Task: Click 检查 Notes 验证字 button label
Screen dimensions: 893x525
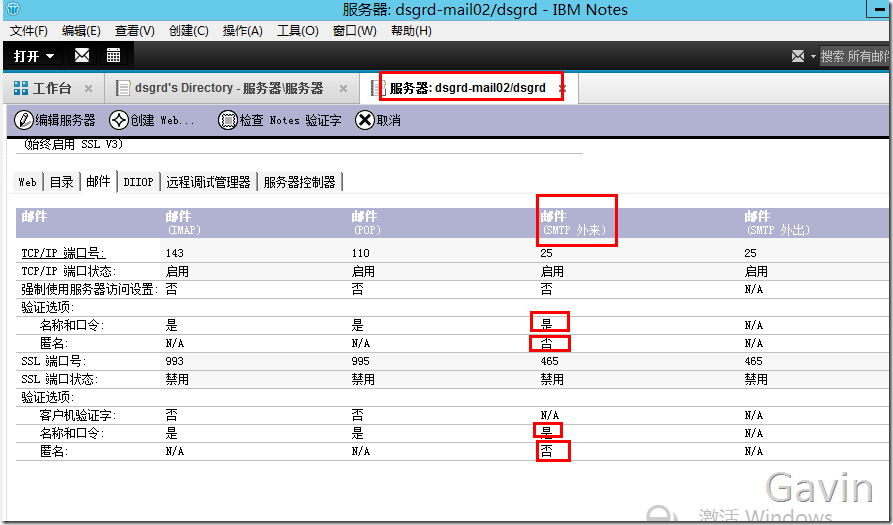Action: click(290, 120)
